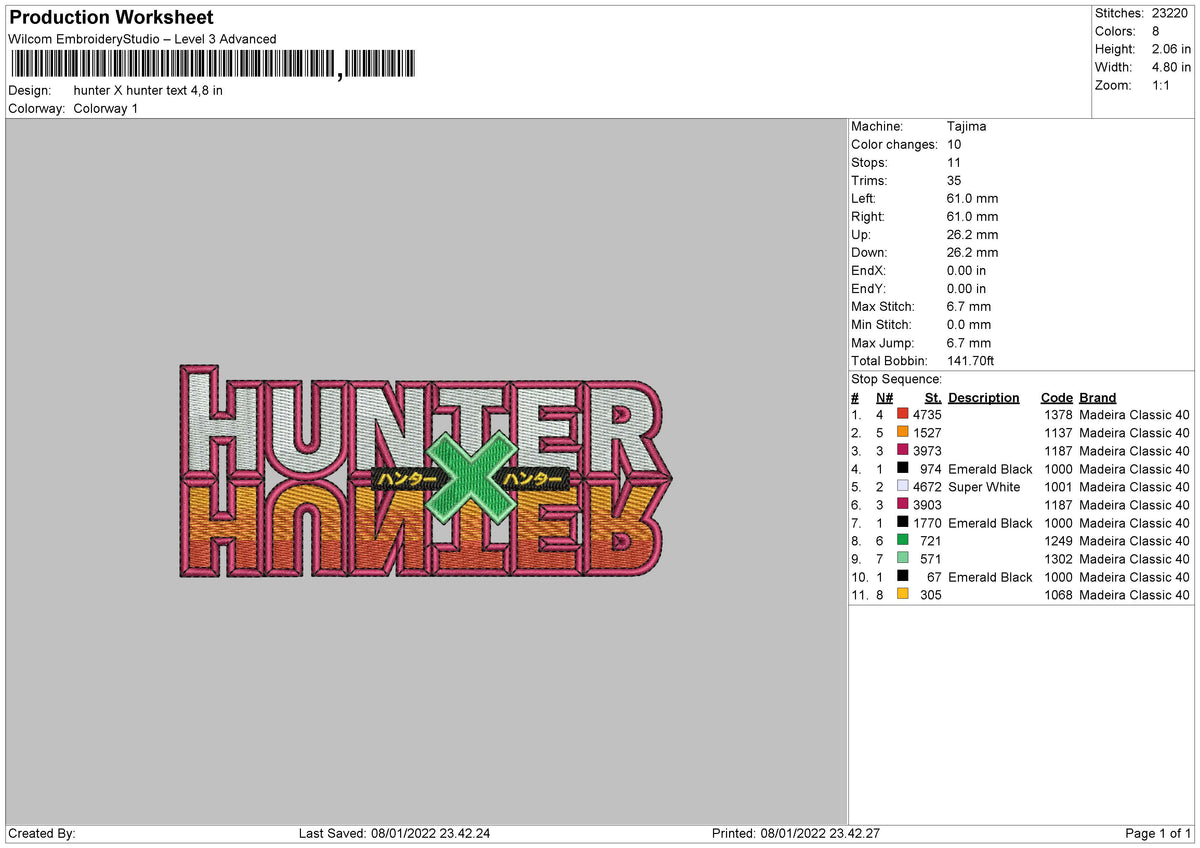
Task: Click the Machine Tajima value
Action: pyautogui.click(x=968, y=126)
